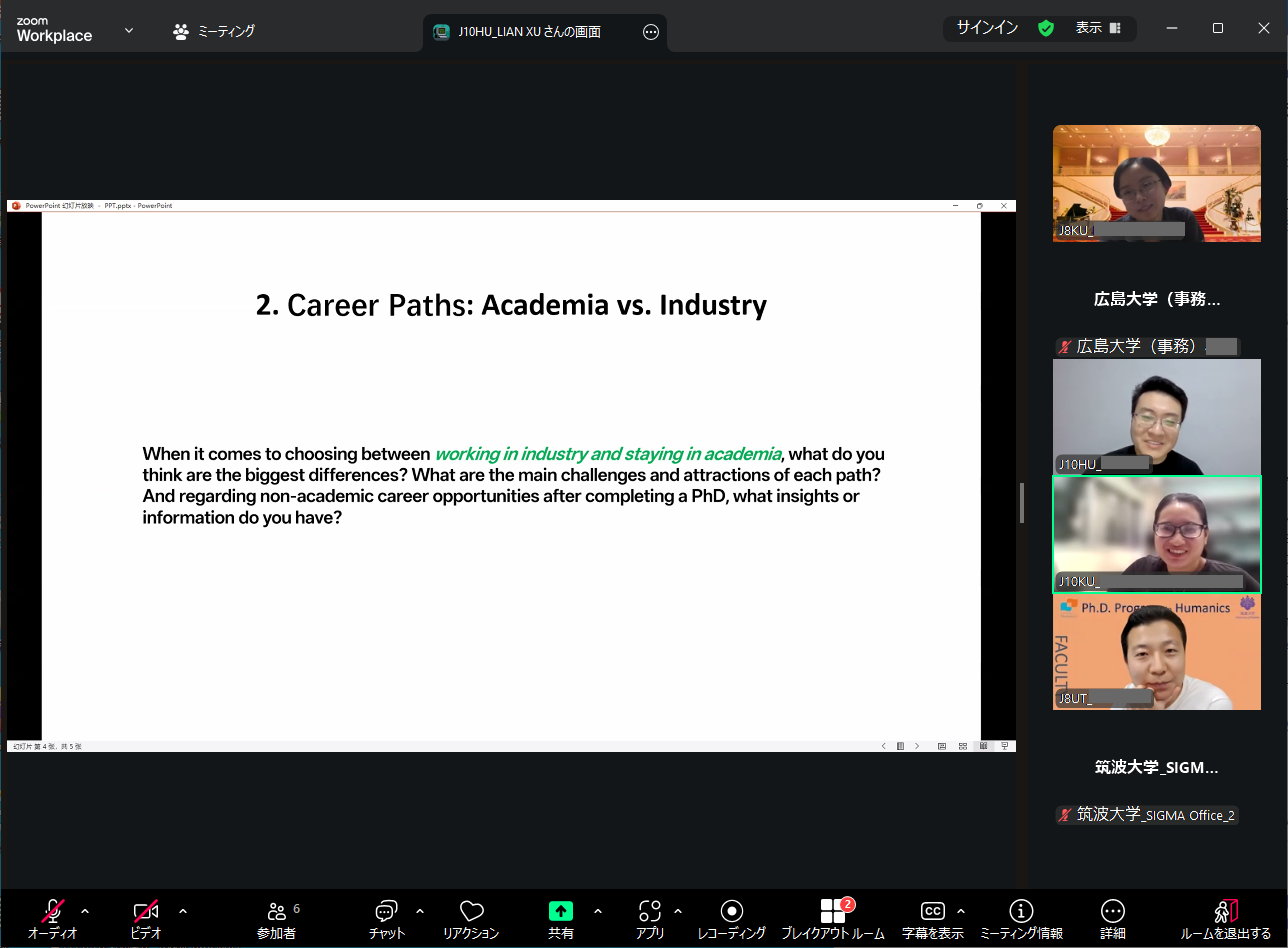Viewport: 1288px width, 948px height.
Task: Click the サインイン sign-in button
Action: click(x=987, y=28)
